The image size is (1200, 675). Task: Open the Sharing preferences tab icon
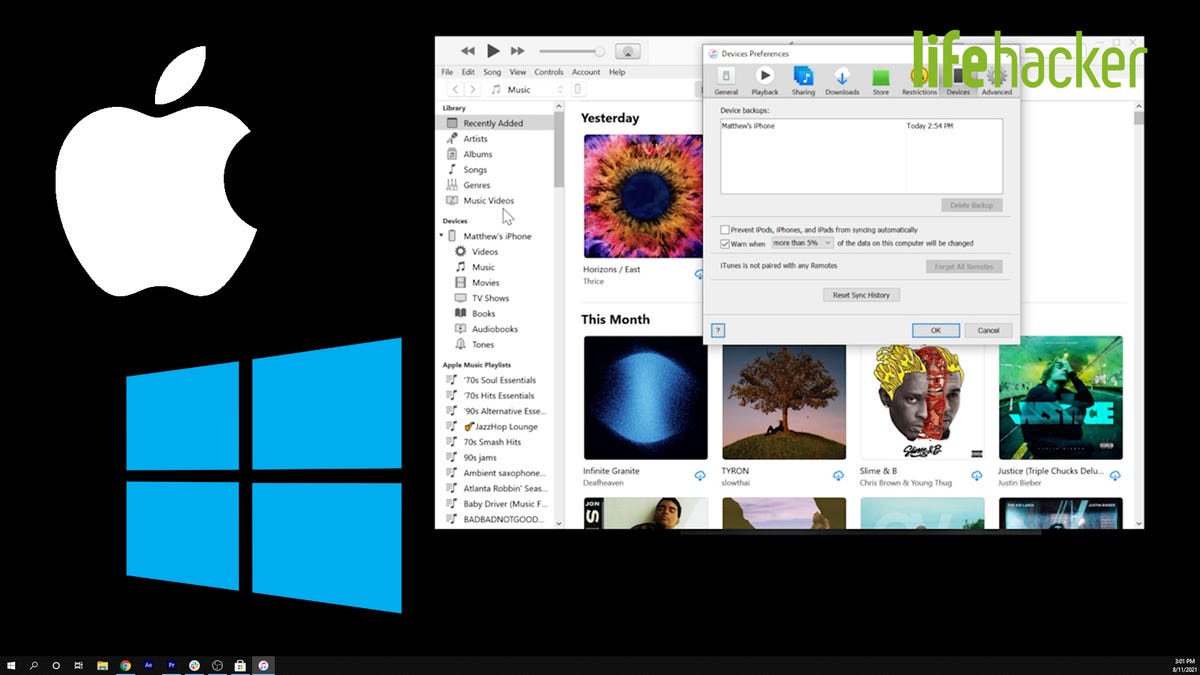click(x=803, y=76)
